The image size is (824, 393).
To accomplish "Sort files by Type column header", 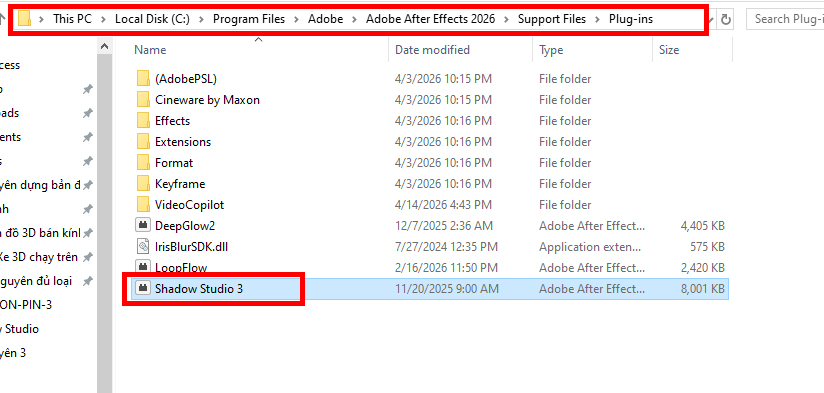I will (551, 50).
